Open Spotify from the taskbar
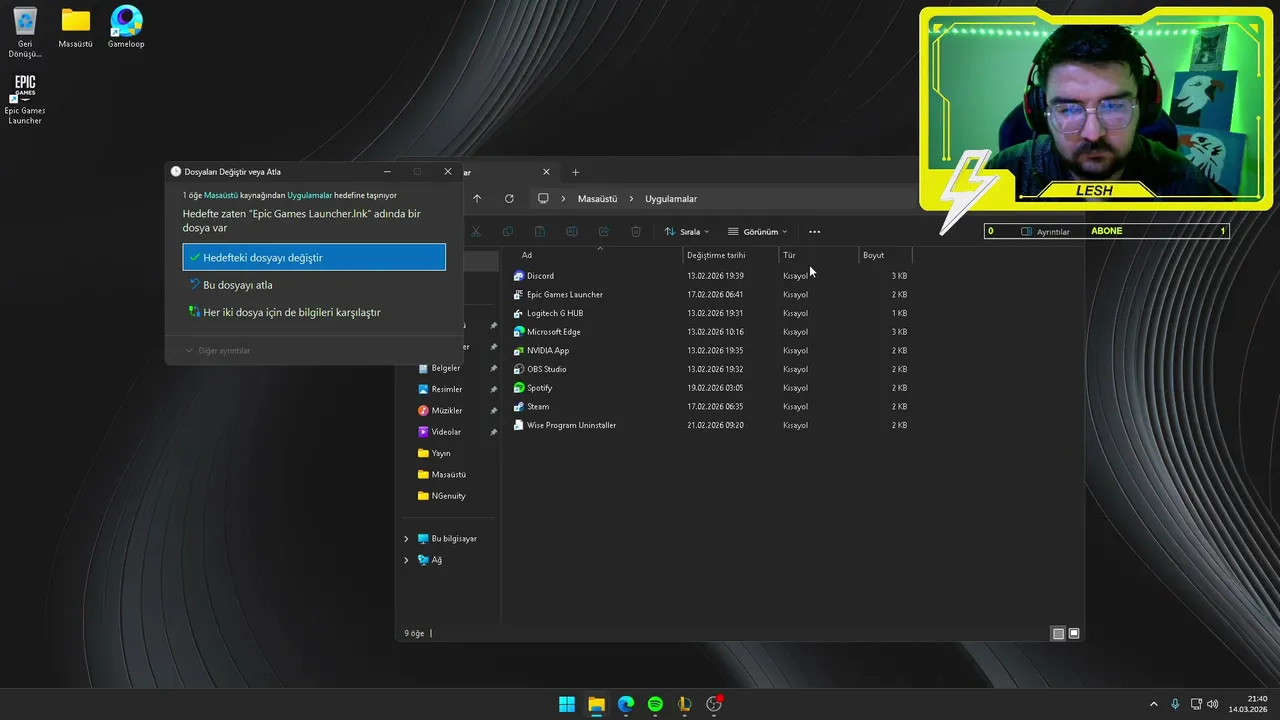 click(655, 704)
